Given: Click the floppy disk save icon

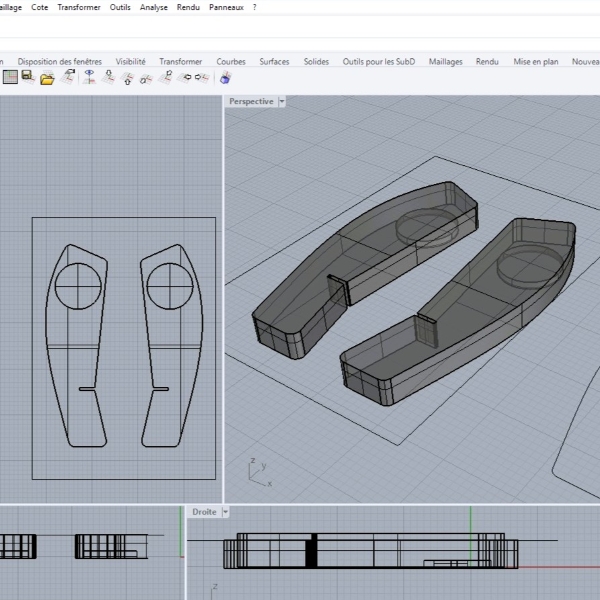Looking at the screenshot, I should 27,76.
